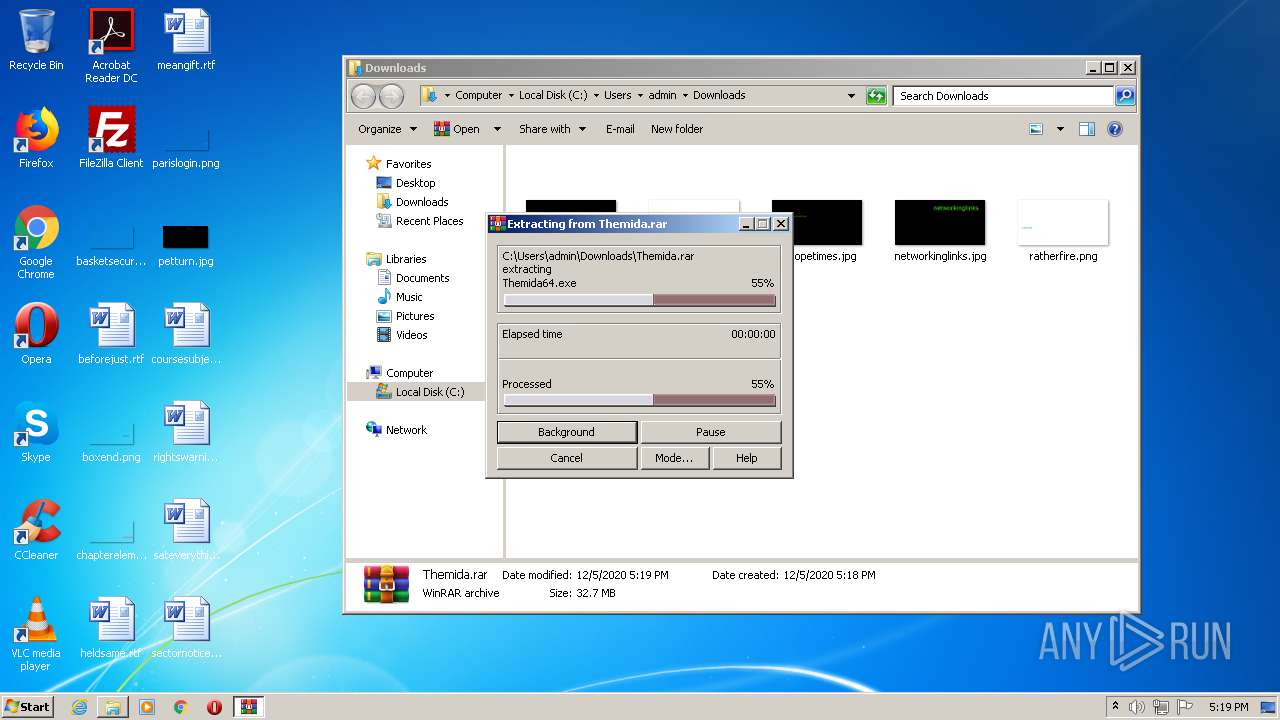Open the Opera desktop shortcut

(36, 335)
